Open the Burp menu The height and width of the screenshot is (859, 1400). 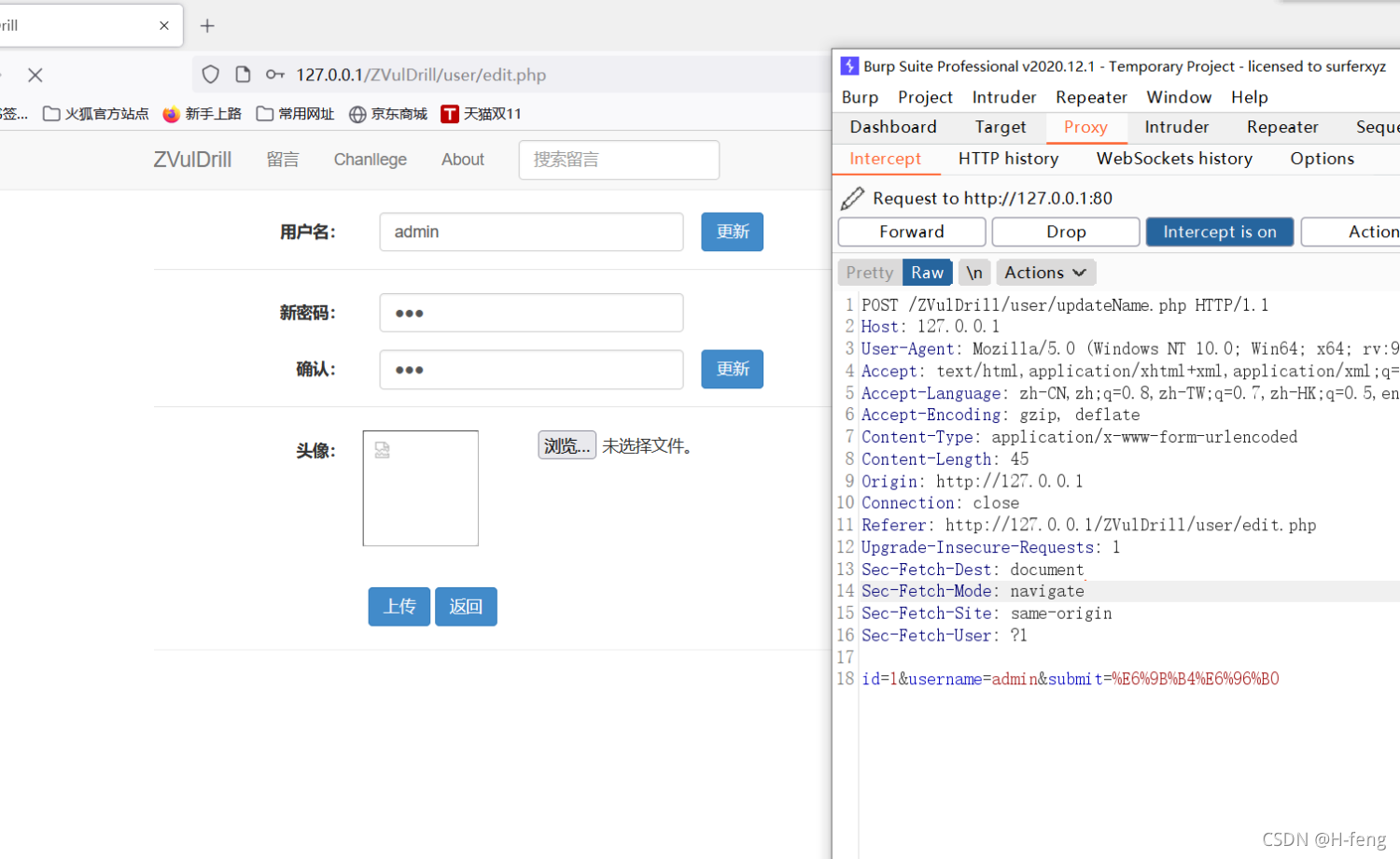[860, 97]
